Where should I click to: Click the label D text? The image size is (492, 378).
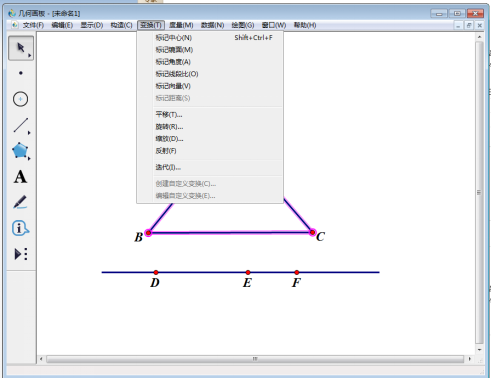[x=155, y=283]
